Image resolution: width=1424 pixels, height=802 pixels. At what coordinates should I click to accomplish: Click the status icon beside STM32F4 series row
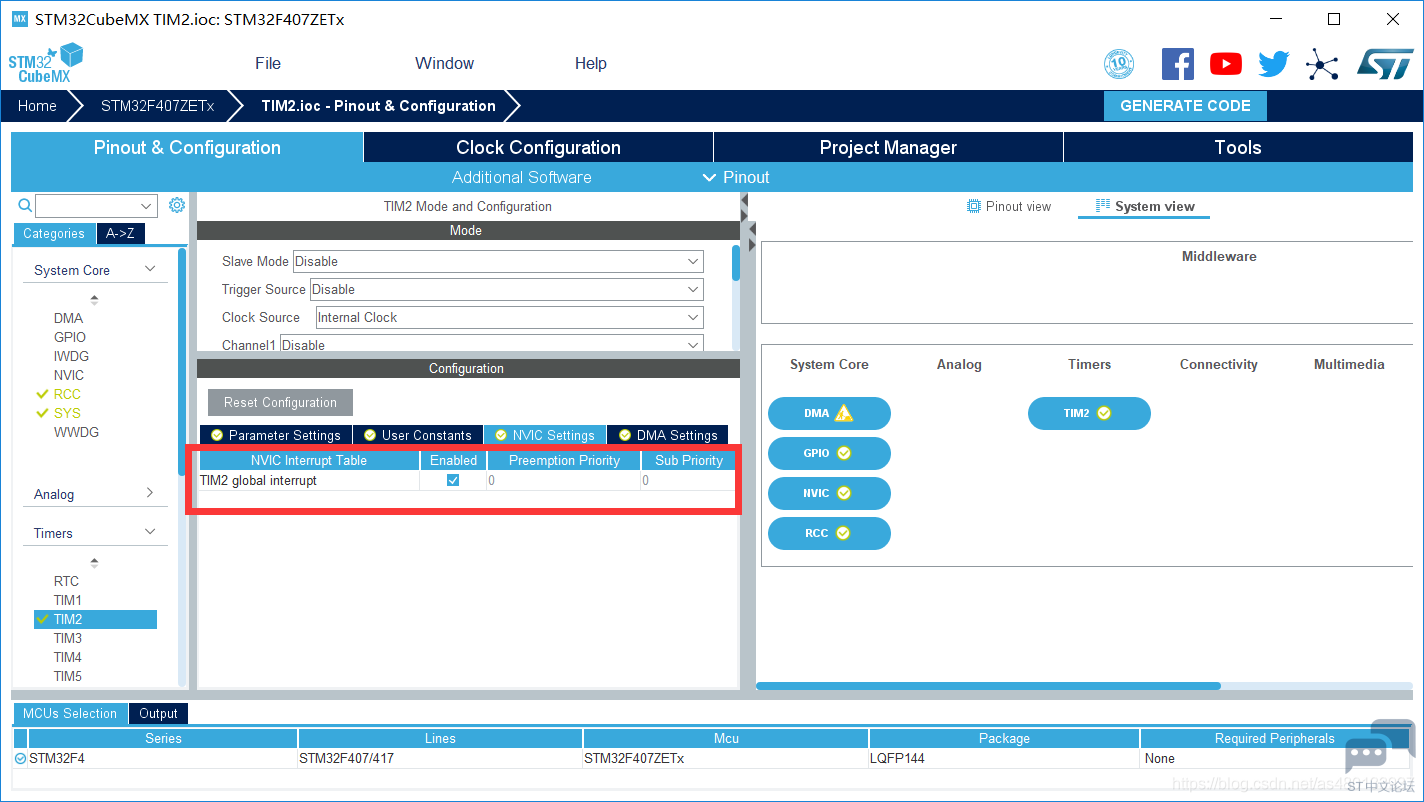coord(21,759)
